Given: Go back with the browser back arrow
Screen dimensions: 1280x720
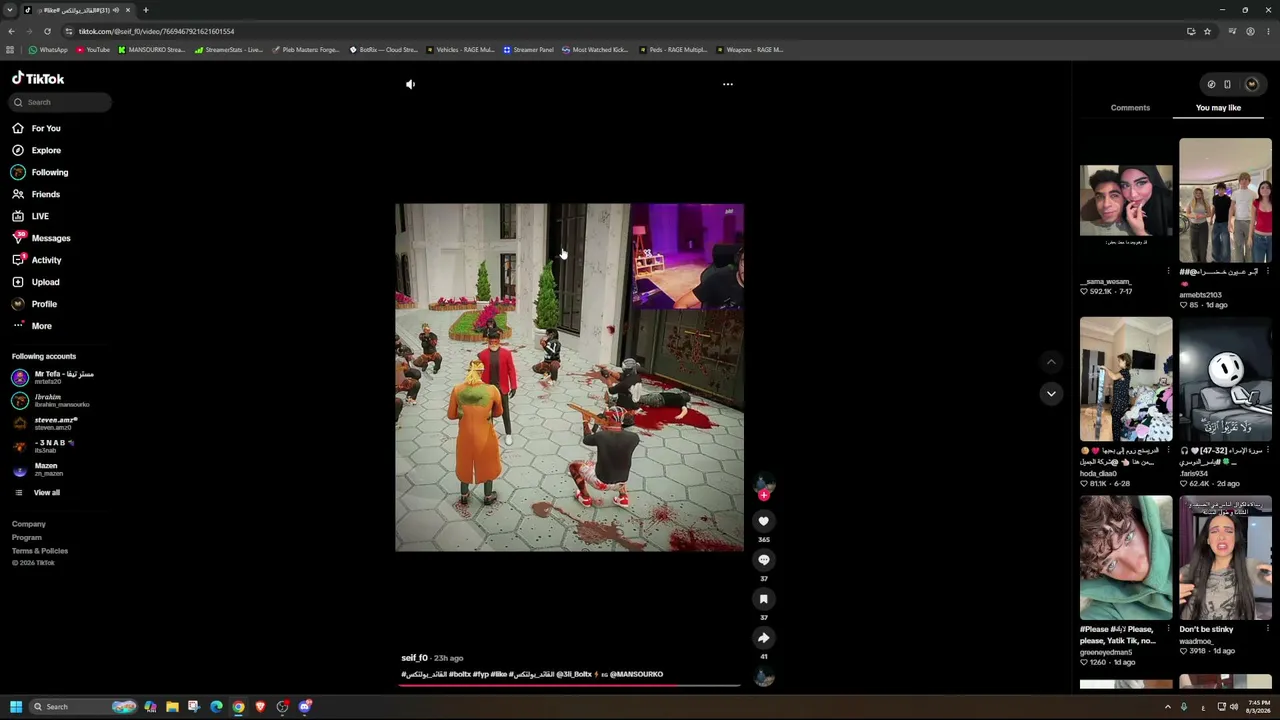Looking at the screenshot, I should point(10,31).
